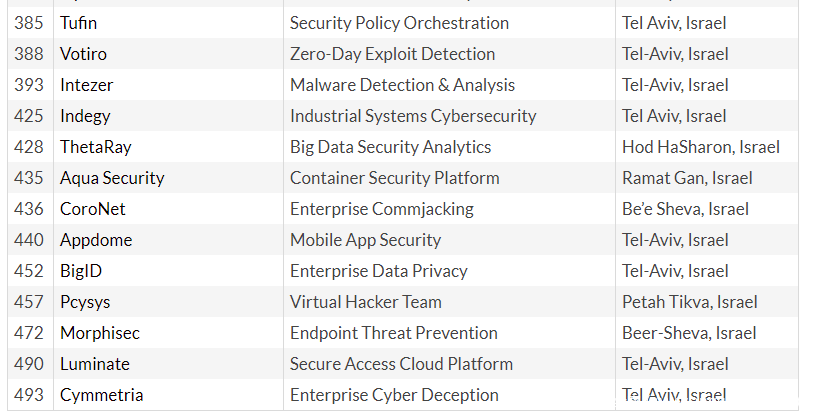Click the Tufin company name
The width and height of the screenshot is (816, 420).
coord(79,23)
